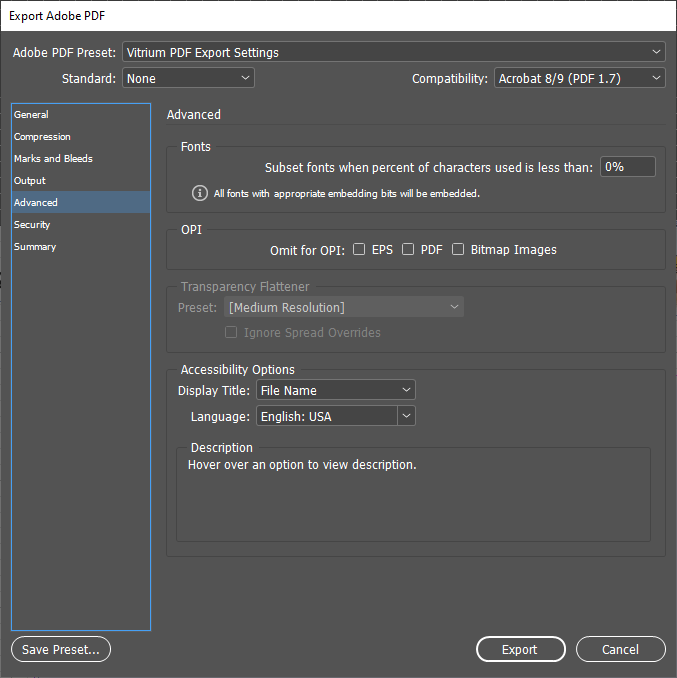677x678 pixels.
Task: Tick the PDF omit for OPI checkbox
Action: [408, 249]
